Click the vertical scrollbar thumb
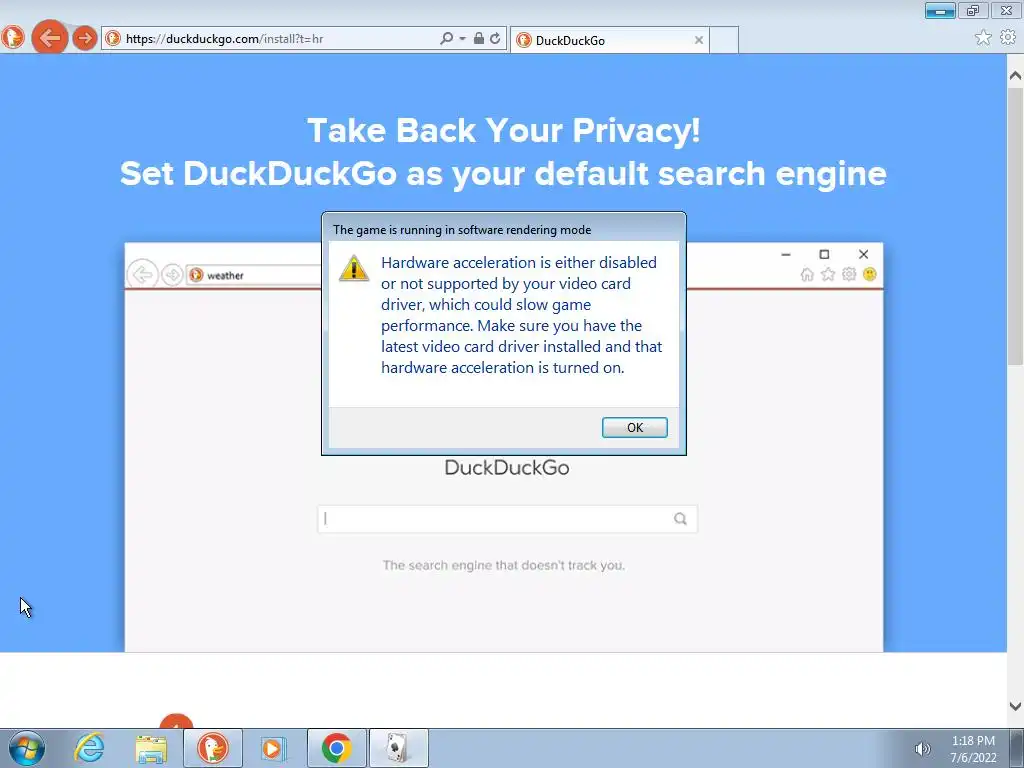This screenshot has width=1024, height=768. pyautogui.click(x=1015, y=226)
